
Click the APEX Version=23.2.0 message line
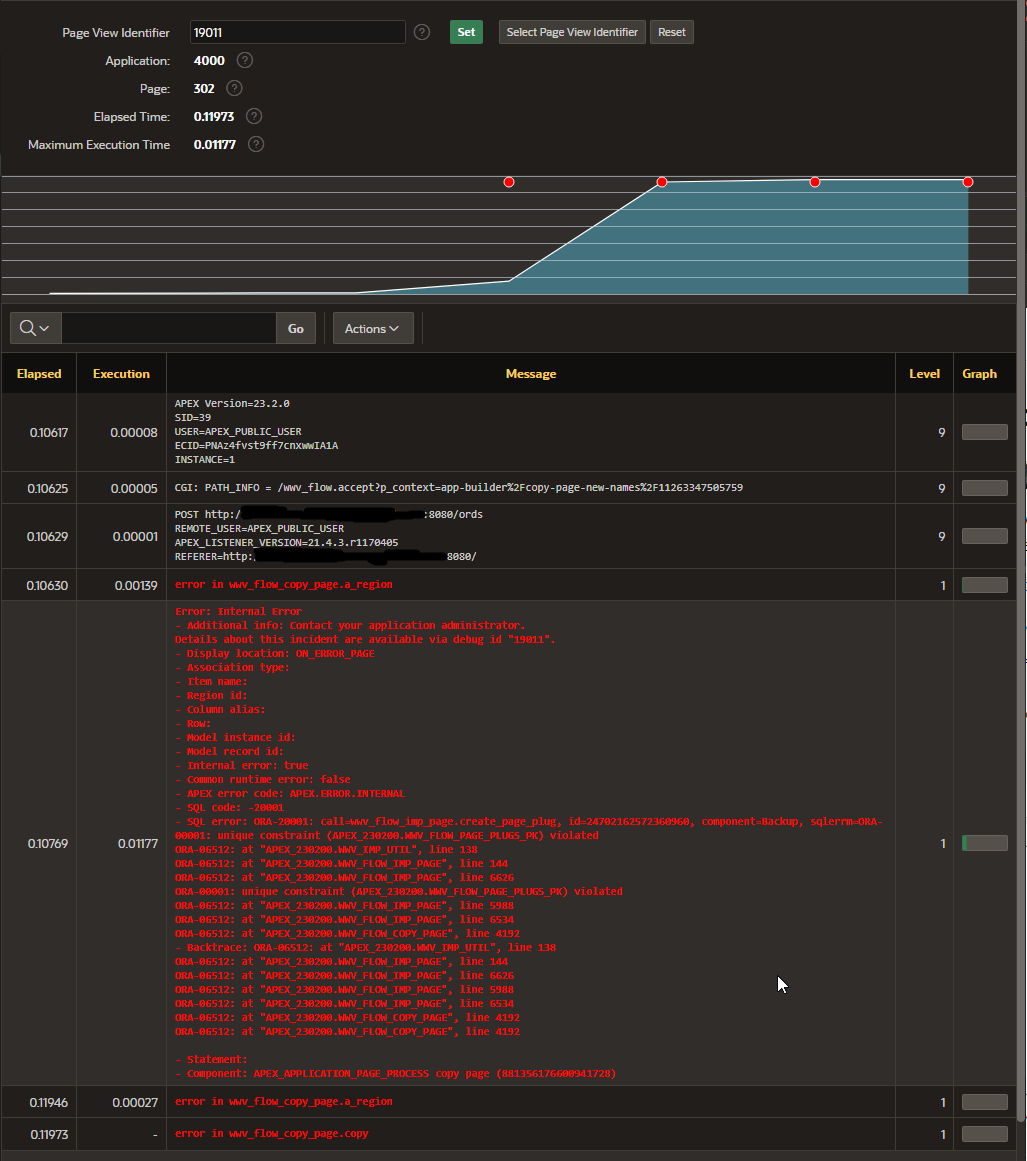232,404
